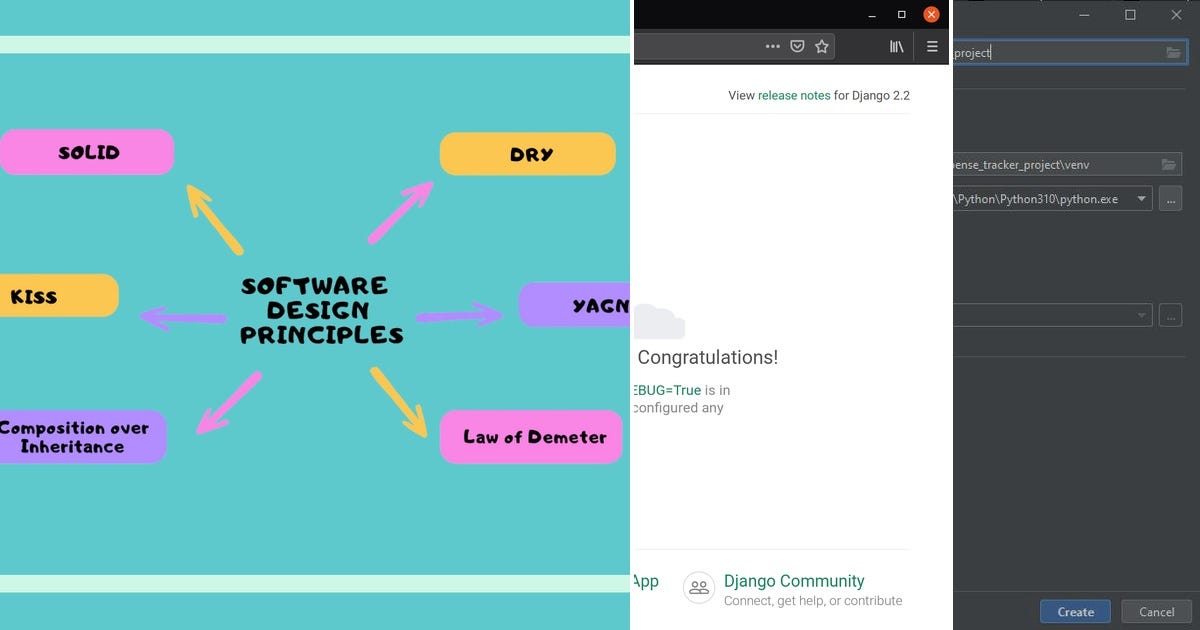This screenshot has width=1200, height=630.
Task: Save the current page to Pocket
Action: [797, 46]
